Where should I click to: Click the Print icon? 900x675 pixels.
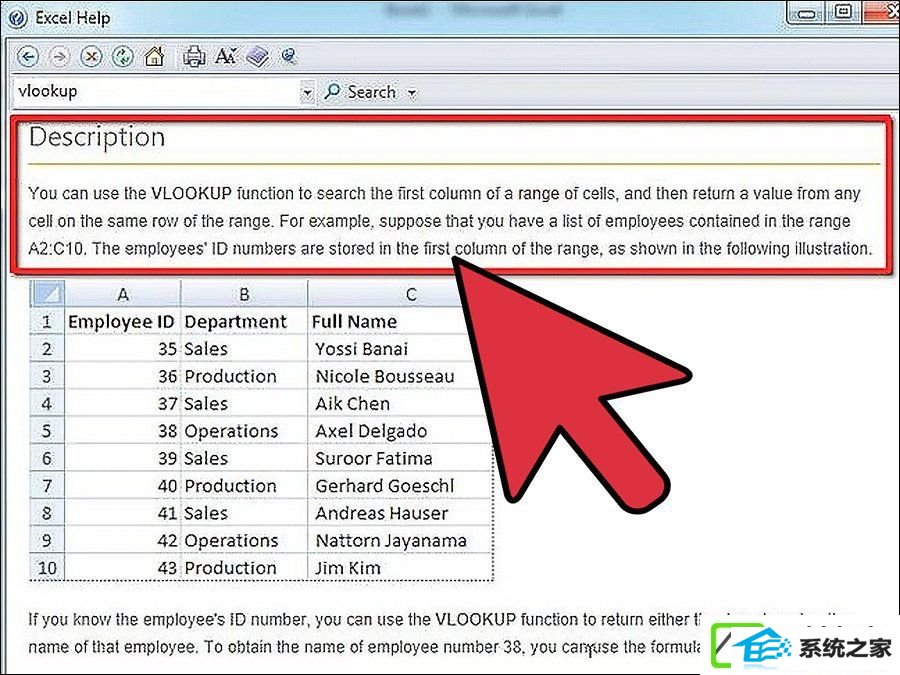point(194,56)
